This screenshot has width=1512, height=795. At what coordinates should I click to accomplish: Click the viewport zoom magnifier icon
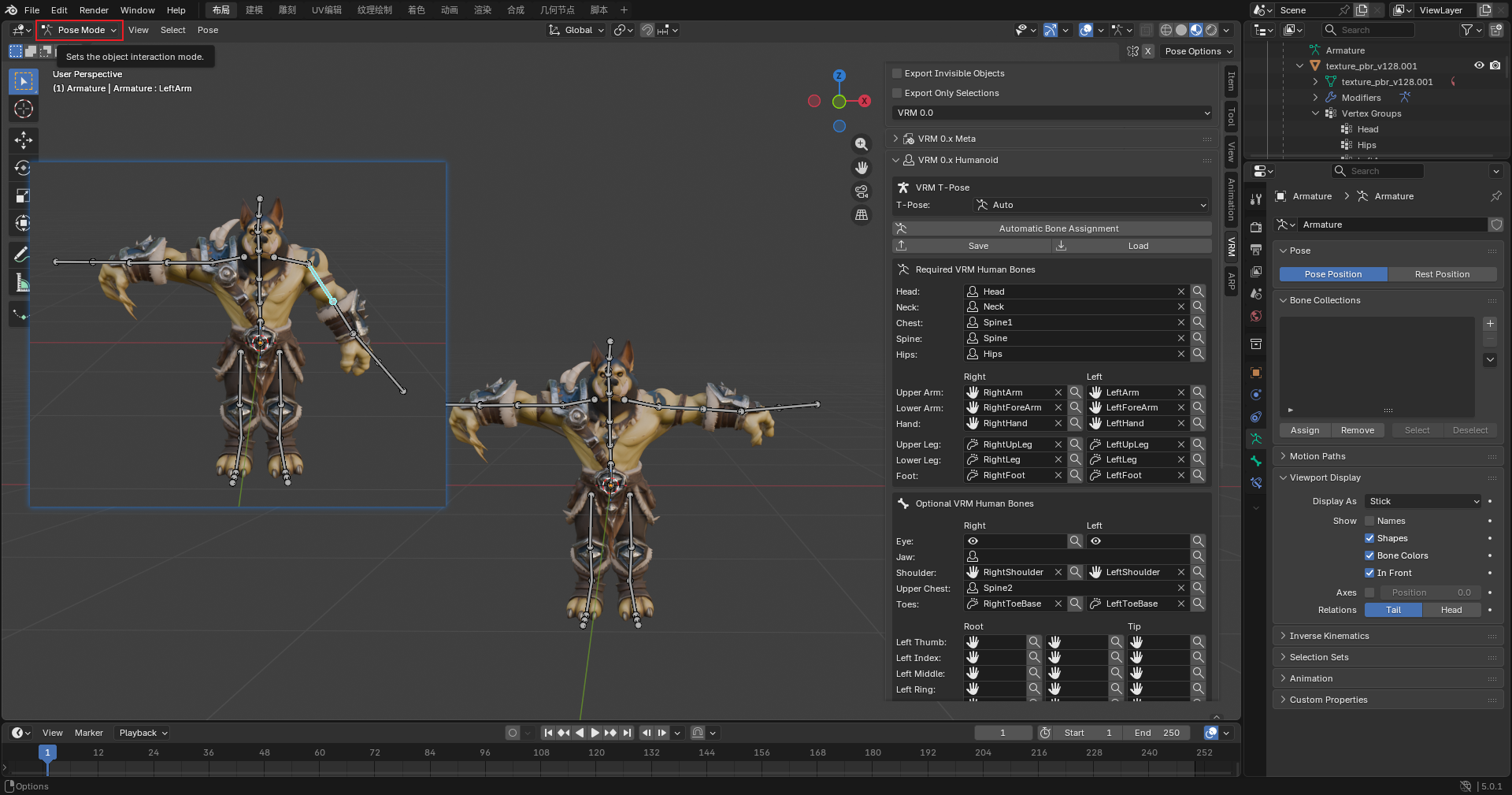click(862, 144)
